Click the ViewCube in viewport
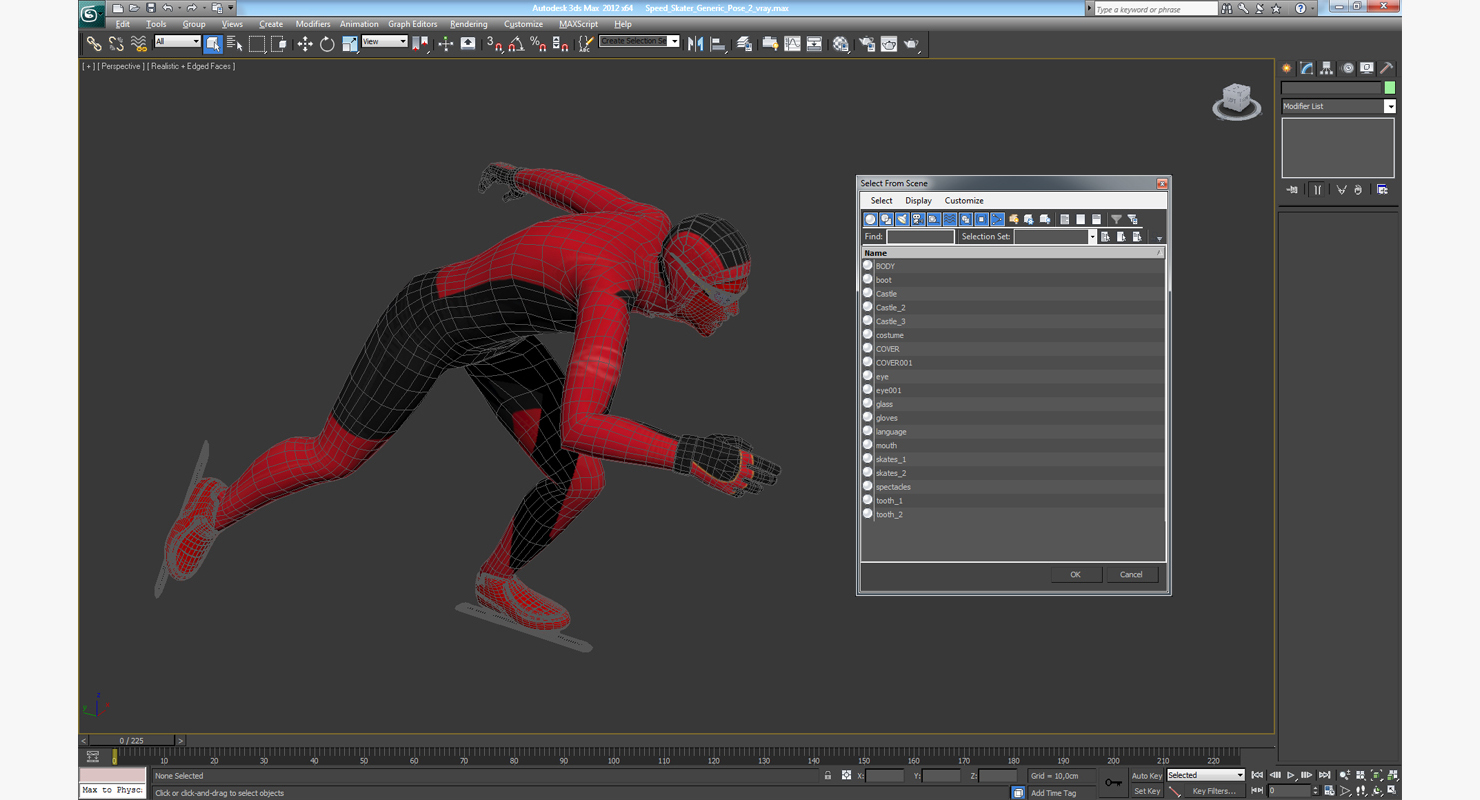 pyautogui.click(x=1237, y=101)
